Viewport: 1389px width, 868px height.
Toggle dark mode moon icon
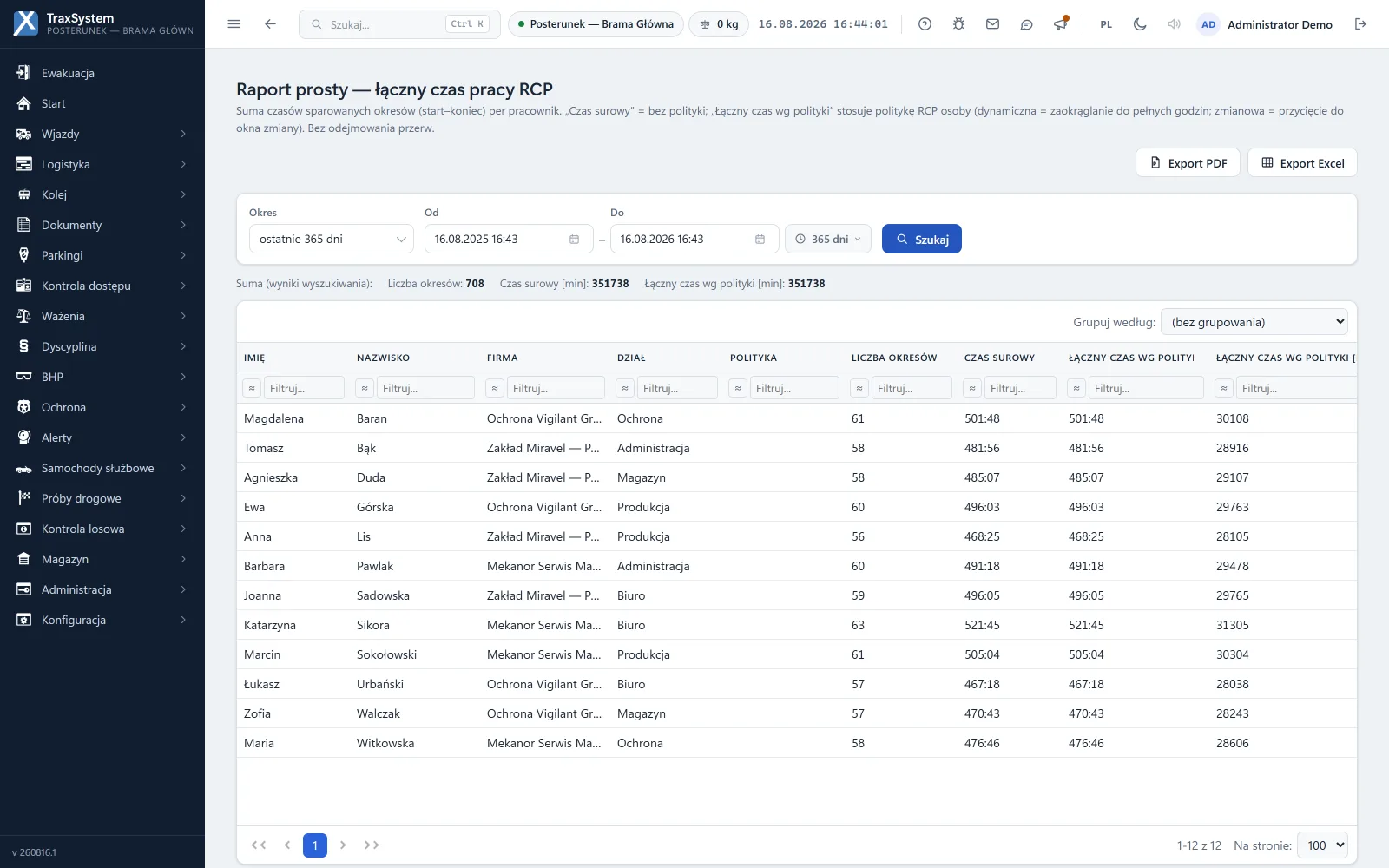[x=1140, y=24]
